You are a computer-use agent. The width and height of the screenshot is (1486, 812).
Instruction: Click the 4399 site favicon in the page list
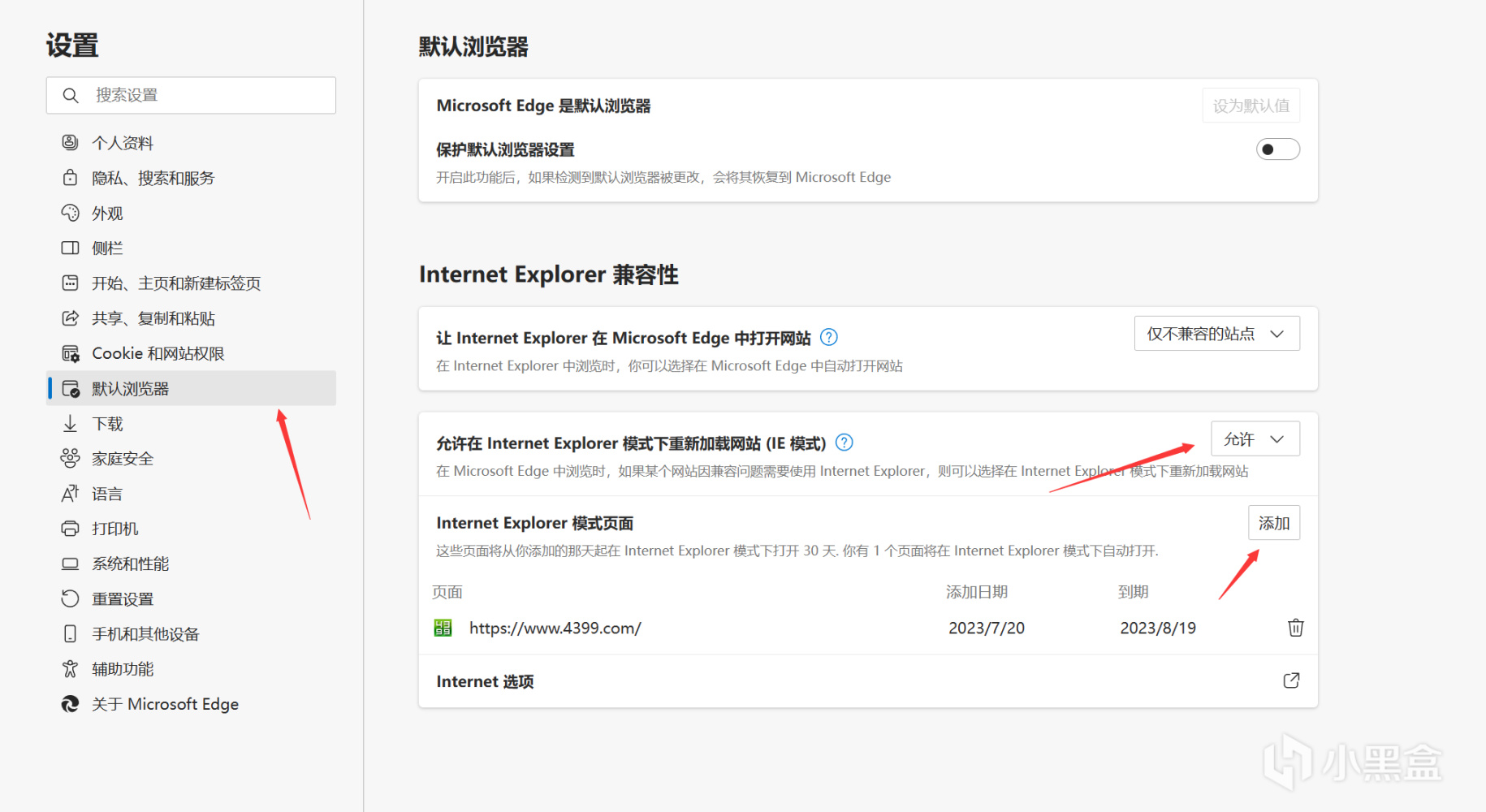(x=443, y=628)
